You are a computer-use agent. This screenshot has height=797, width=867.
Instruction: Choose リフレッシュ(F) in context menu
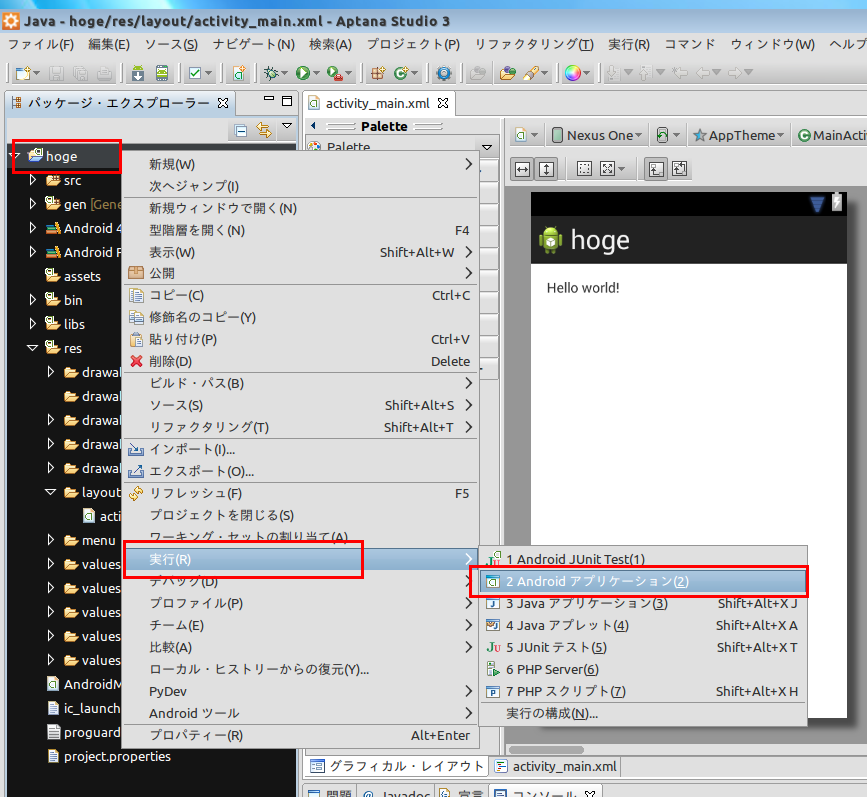[x=301, y=493]
